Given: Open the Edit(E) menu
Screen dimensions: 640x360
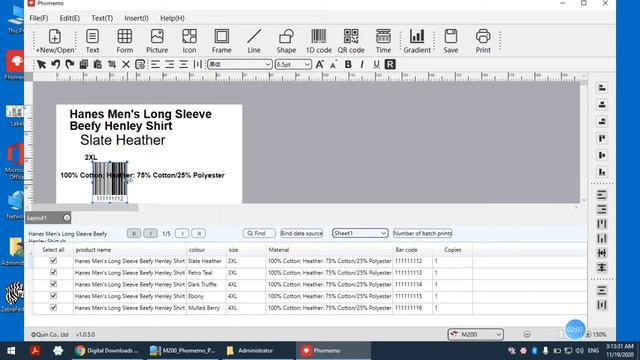Looking at the screenshot, I should click(x=69, y=18).
